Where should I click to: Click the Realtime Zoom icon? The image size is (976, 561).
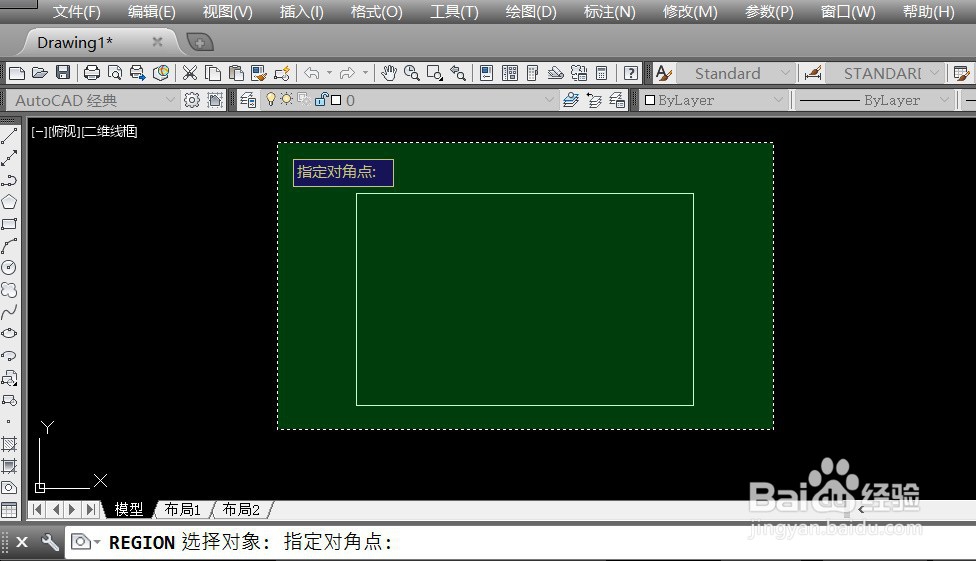[x=411, y=73]
